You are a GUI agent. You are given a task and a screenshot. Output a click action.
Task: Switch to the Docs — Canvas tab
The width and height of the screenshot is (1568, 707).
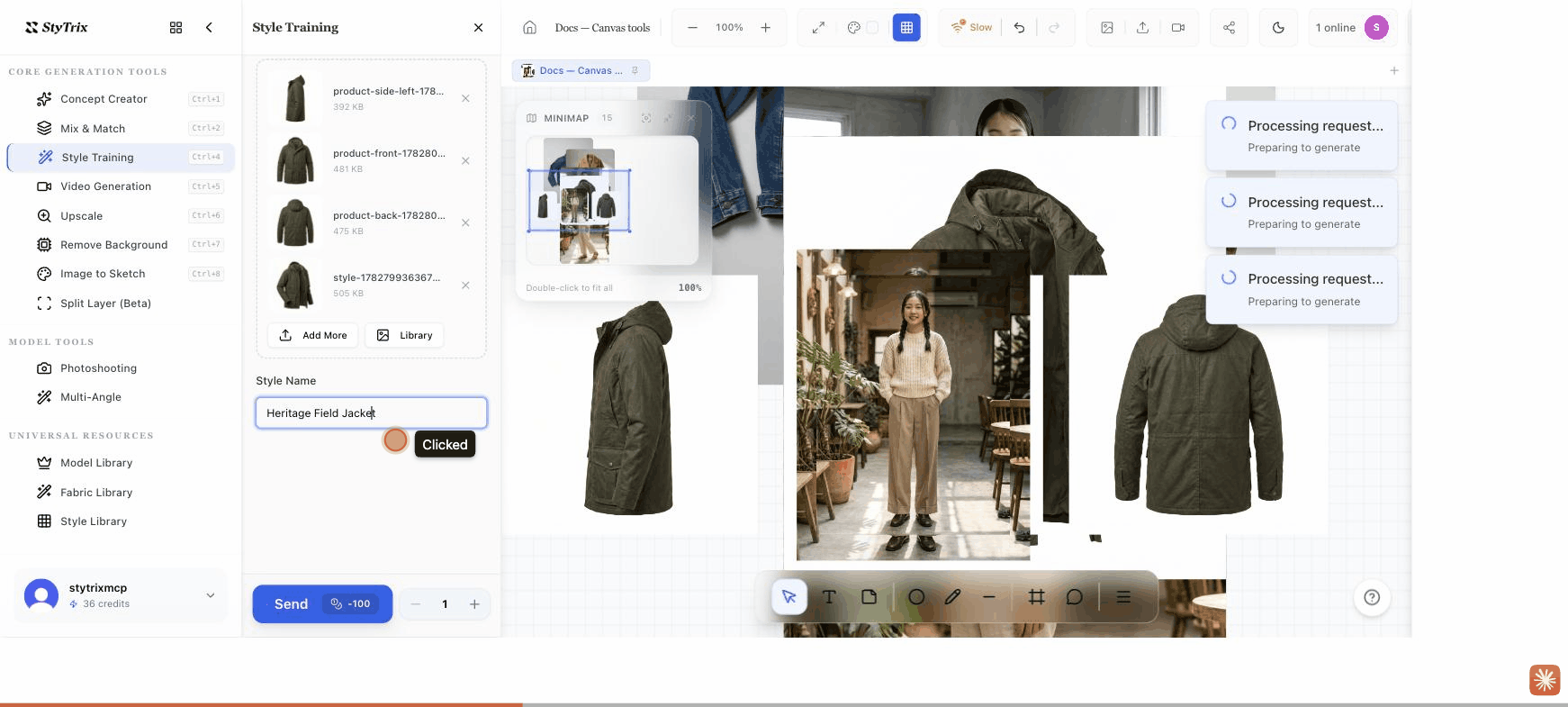(581, 70)
